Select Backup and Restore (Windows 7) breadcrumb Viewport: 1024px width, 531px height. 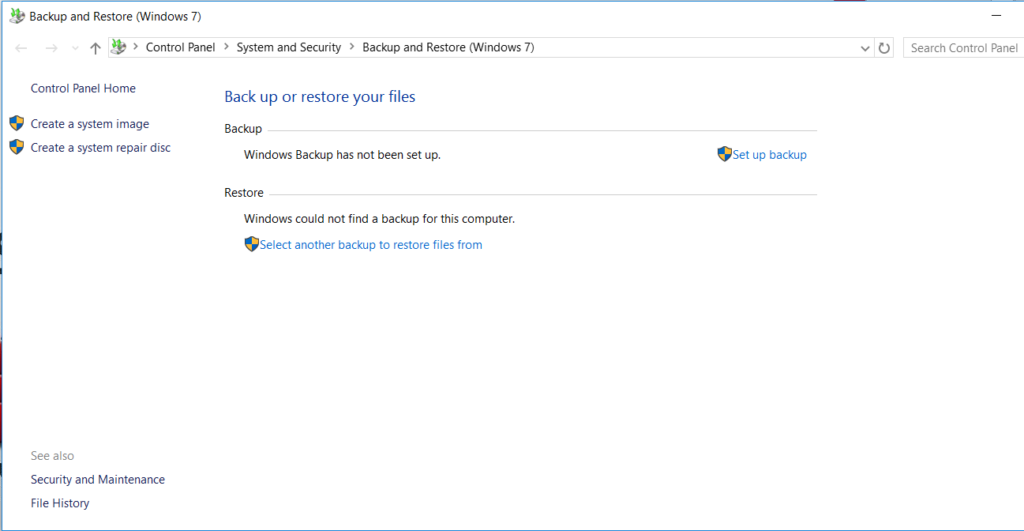tap(448, 47)
